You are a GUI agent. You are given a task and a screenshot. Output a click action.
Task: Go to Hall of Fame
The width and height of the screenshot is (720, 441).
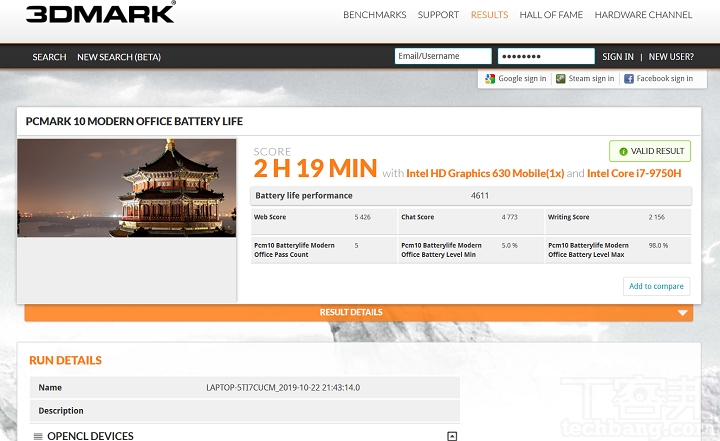[x=551, y=15]
